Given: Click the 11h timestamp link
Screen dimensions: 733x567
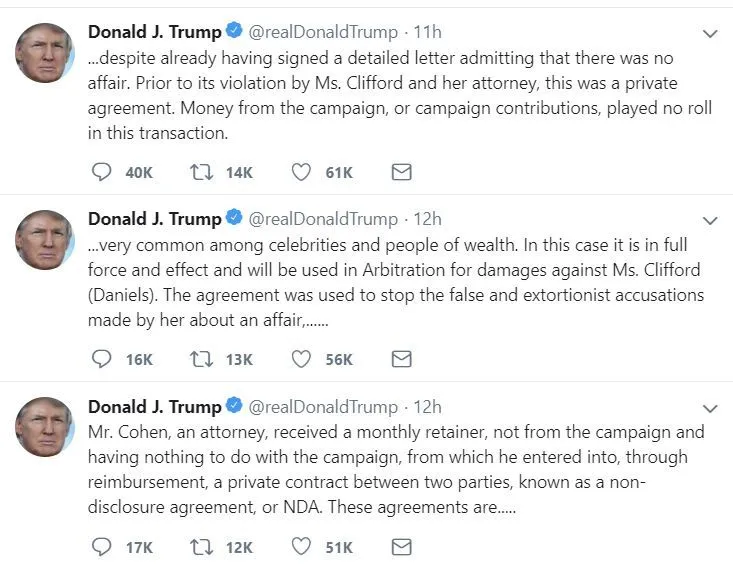Looking at the screenshot, I should coord(428,32).
